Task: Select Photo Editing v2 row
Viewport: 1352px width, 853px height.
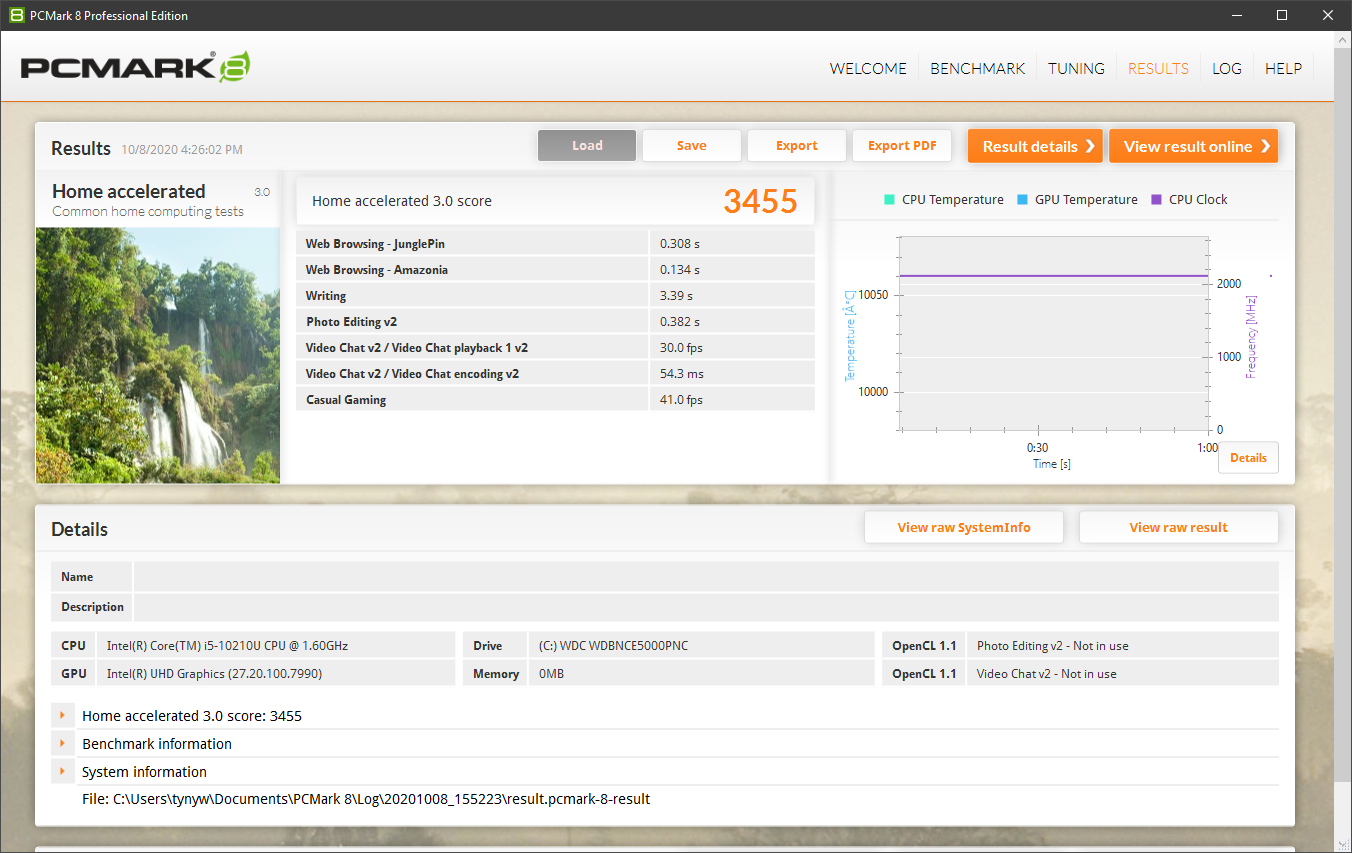Action: (556, 321)
